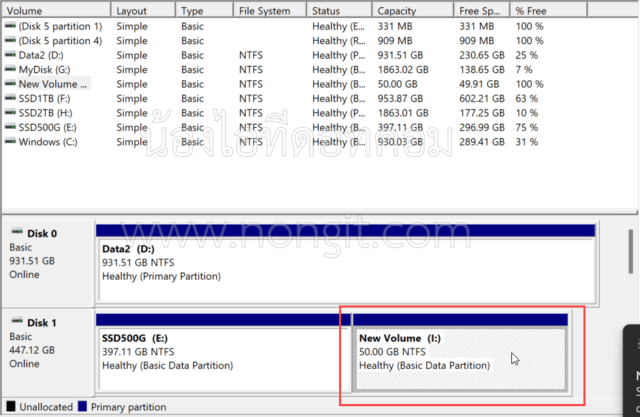
Task: Click the Disk 1 disk icon
Action: tap(17, 321)
